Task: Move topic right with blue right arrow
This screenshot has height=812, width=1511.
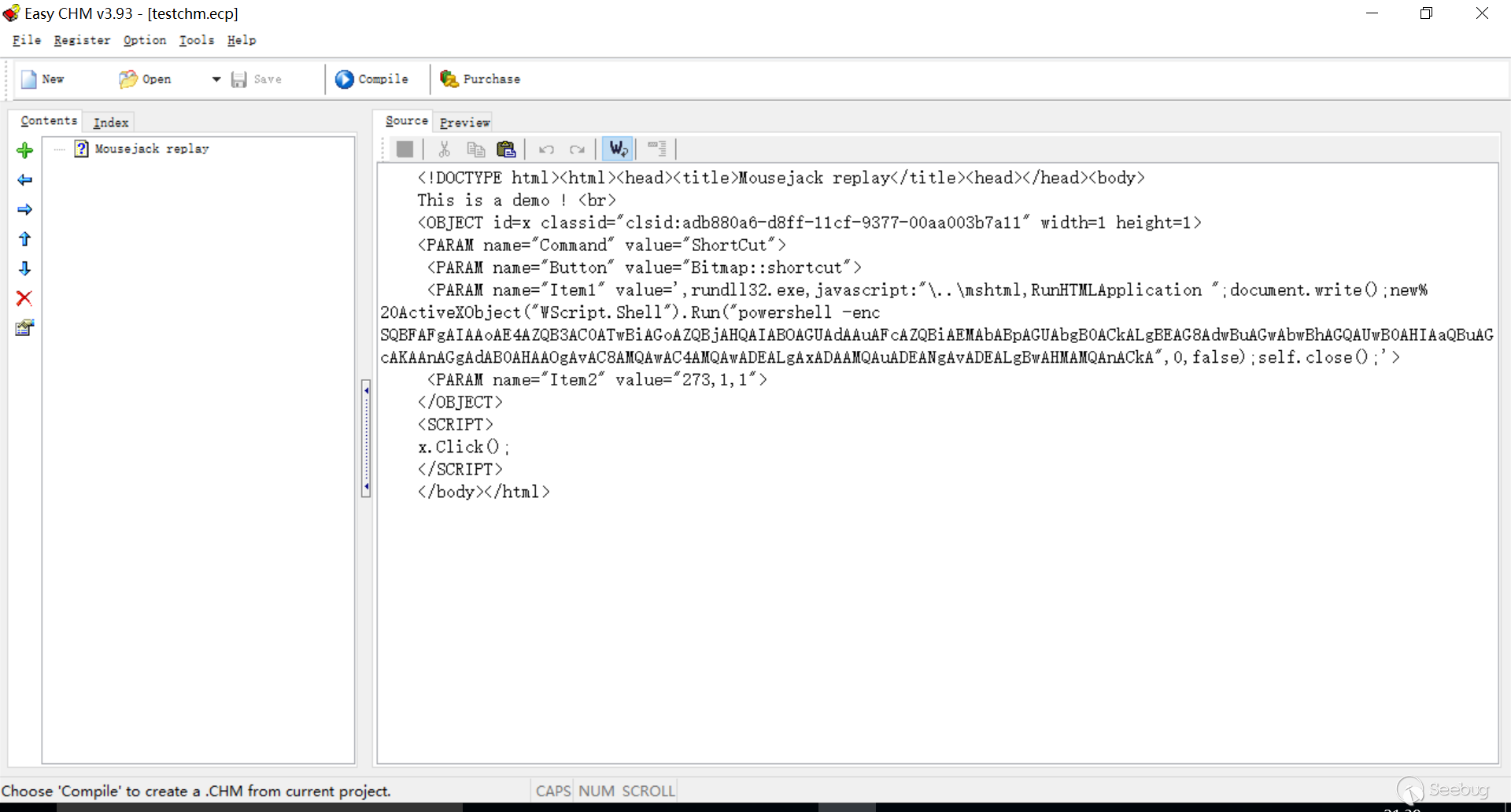Action: pos(25,209)
